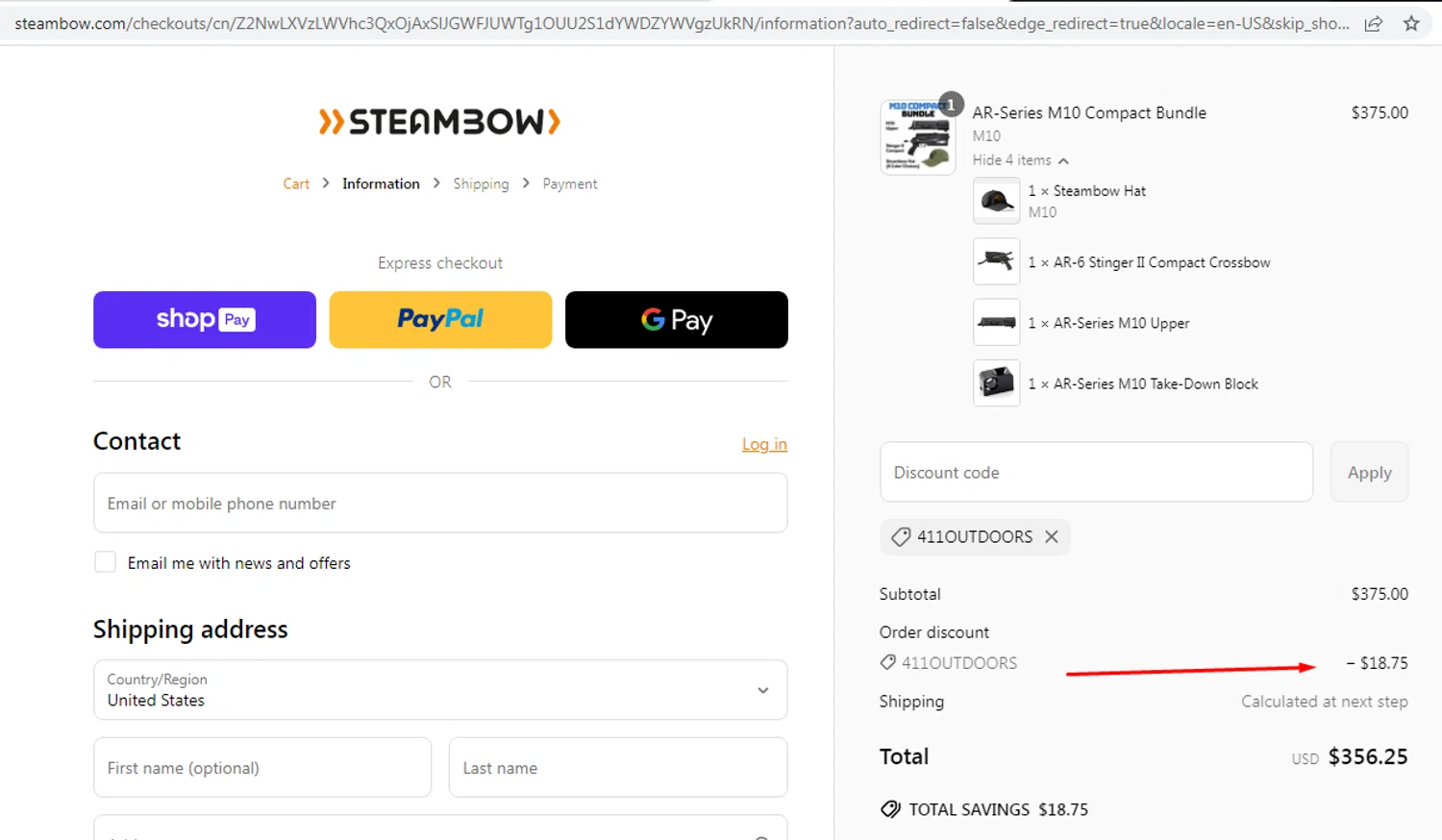Click AR-Series M10 Compact Bundle thumbnail
This screenshot has height=840, width=1442.
pyautogui.click(x=918, y=137)
